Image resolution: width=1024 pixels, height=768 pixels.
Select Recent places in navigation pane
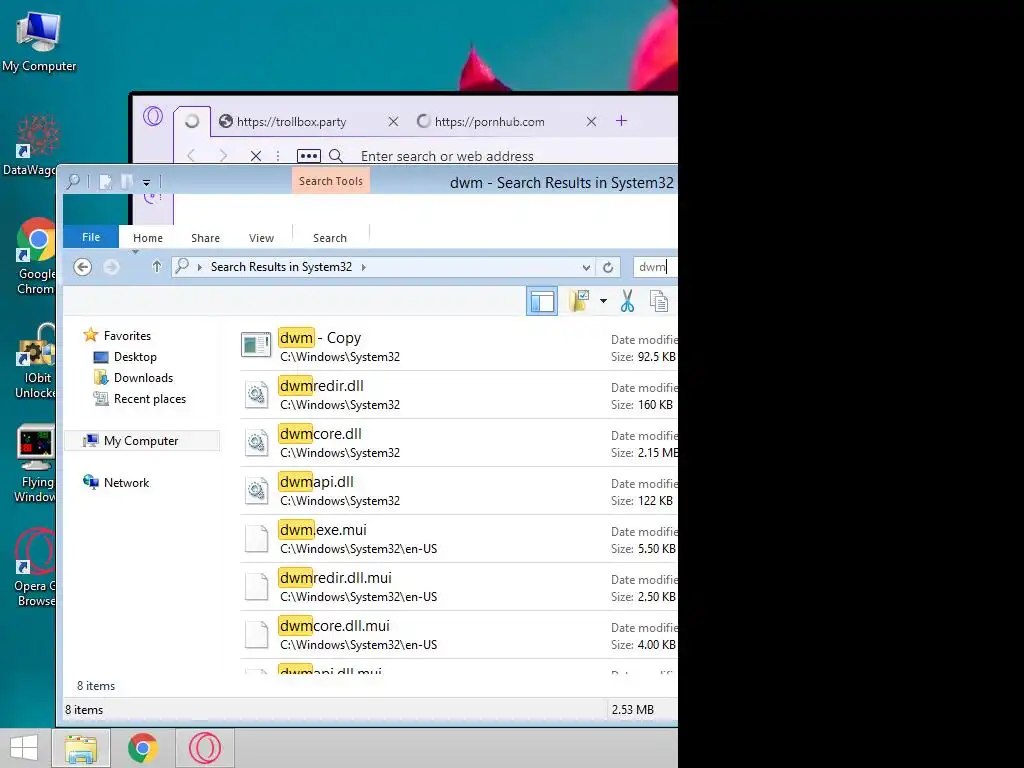click(150, 398)
